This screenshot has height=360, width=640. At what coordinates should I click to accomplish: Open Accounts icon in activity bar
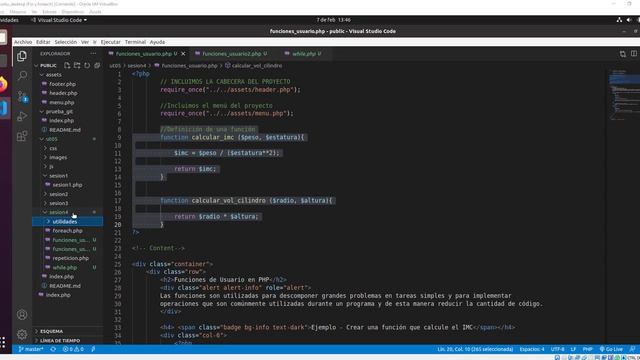(x=22, y=315)
